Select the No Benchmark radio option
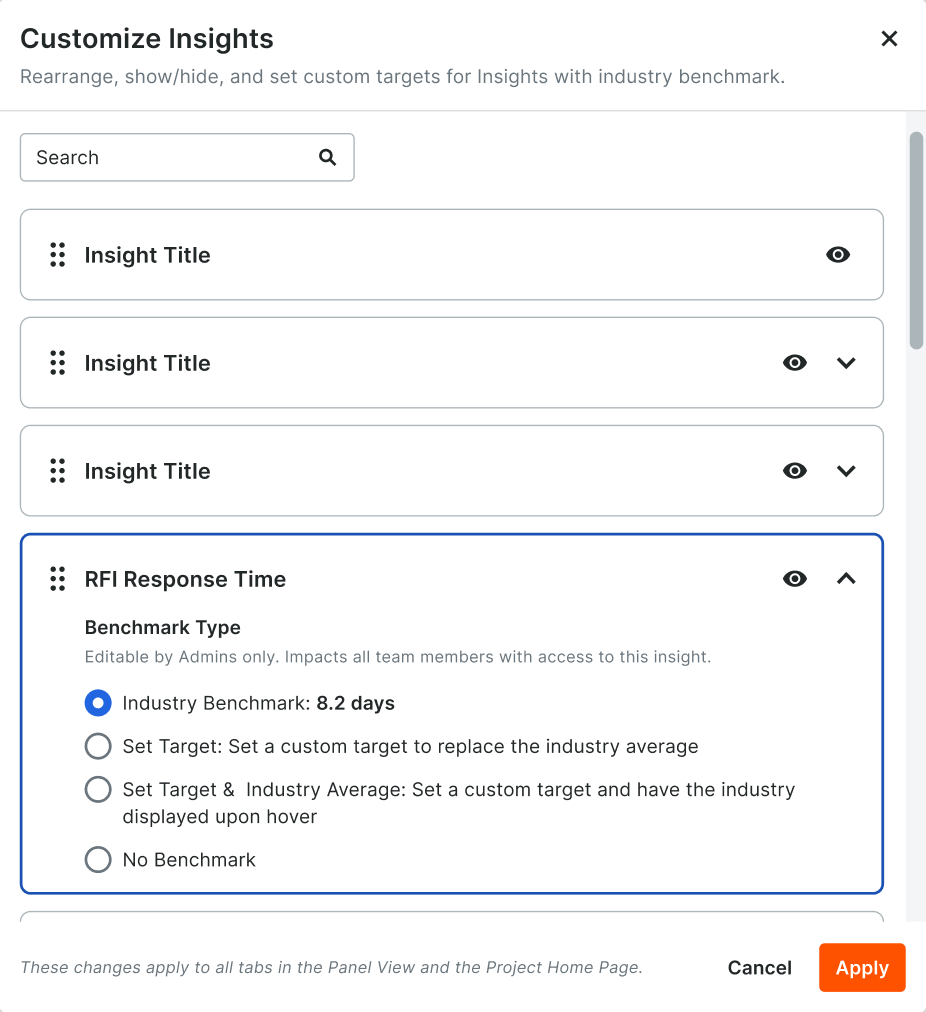Viewport: 926px width, 1012px height. click(x=98, y=859)
